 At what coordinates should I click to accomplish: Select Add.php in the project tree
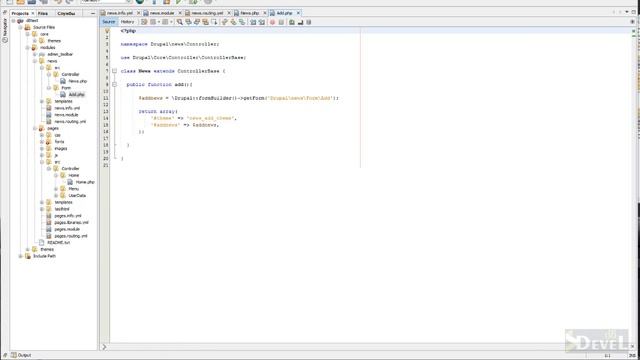point(76,95)
